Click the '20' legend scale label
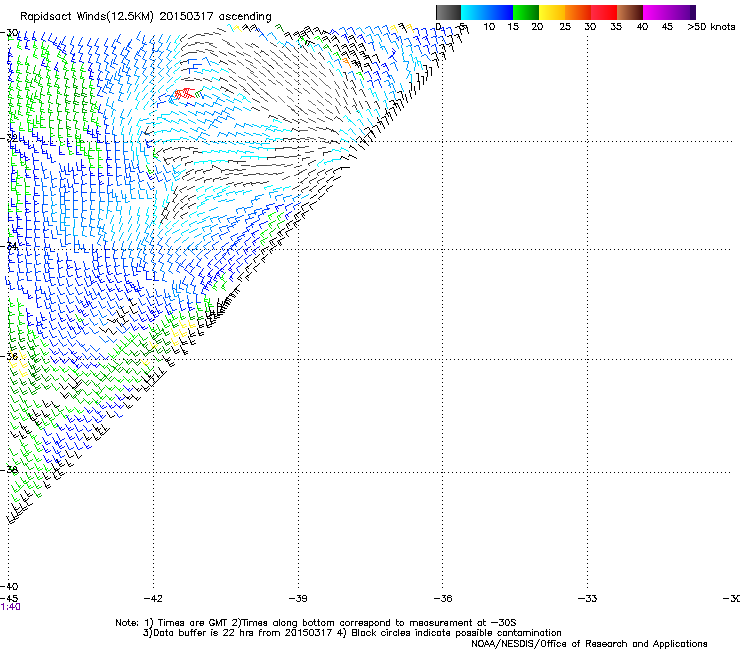740x650 pixels. [537, 27]
